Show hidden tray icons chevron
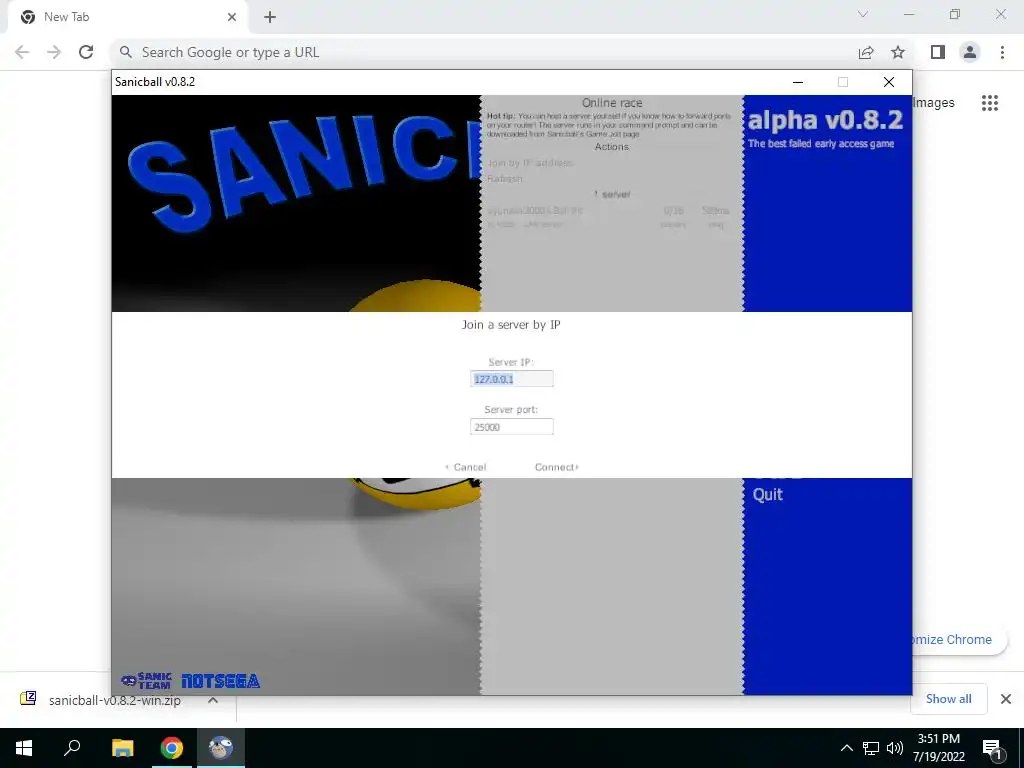 pos(846,748)
